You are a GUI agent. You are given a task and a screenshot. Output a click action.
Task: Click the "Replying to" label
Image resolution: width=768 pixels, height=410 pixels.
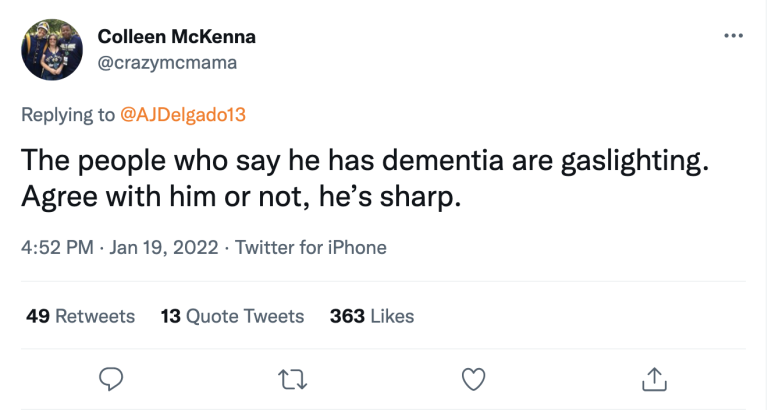(x=68, y=114)
